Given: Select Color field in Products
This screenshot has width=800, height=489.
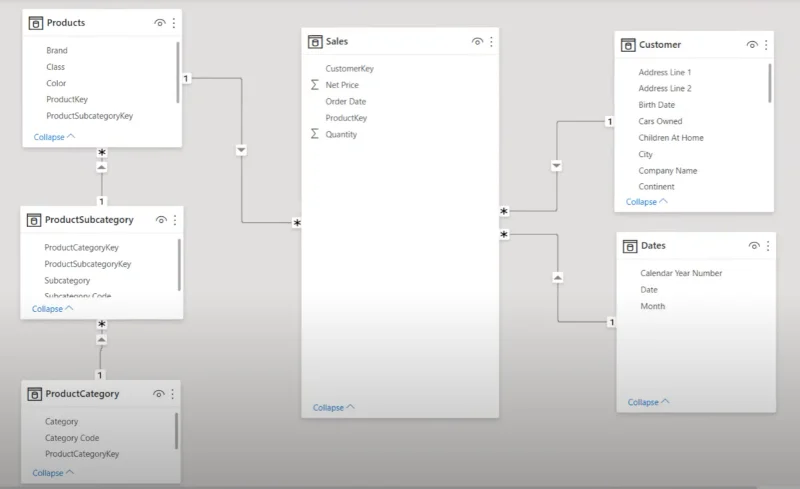Looking at the screenshot, I should tap(56, 83).
